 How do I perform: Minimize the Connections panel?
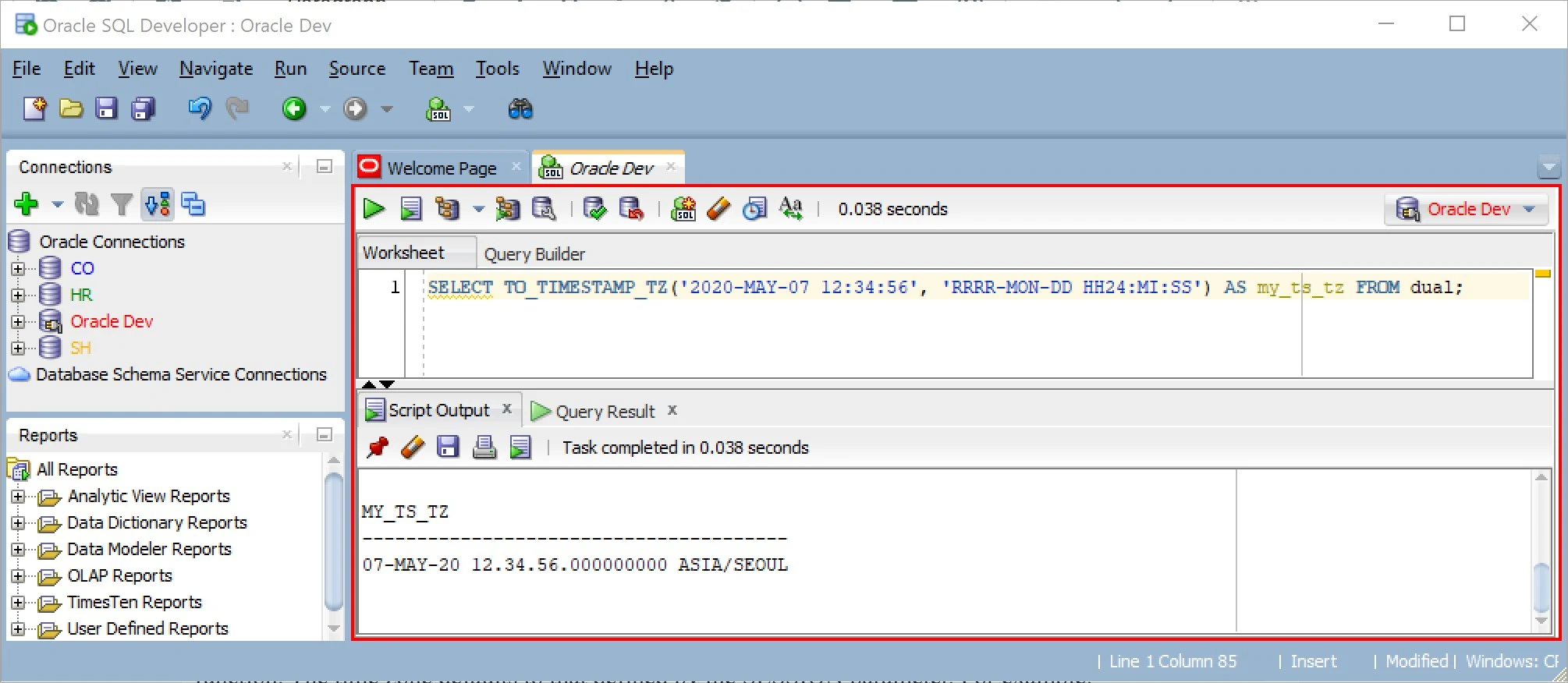pyautogui.click(x=325, y=167)
